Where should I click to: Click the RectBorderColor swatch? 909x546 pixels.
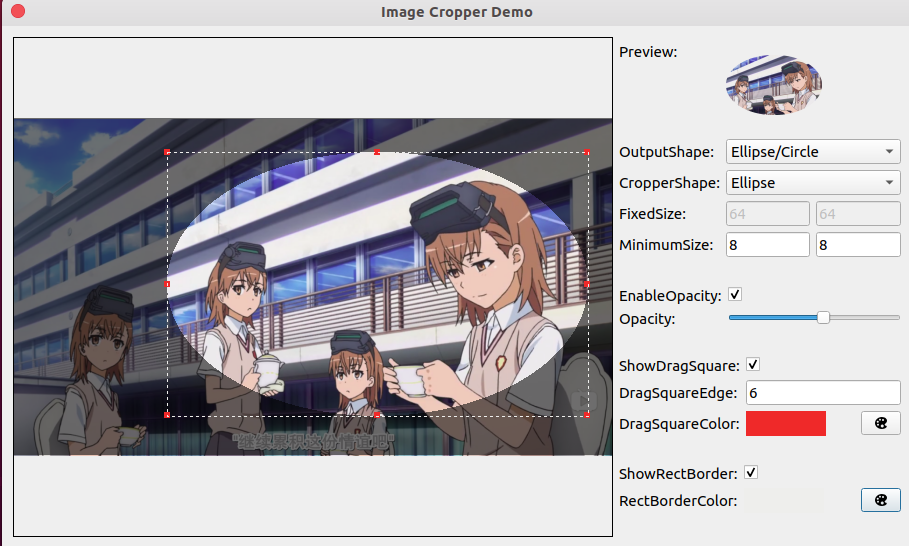[786, 500]
